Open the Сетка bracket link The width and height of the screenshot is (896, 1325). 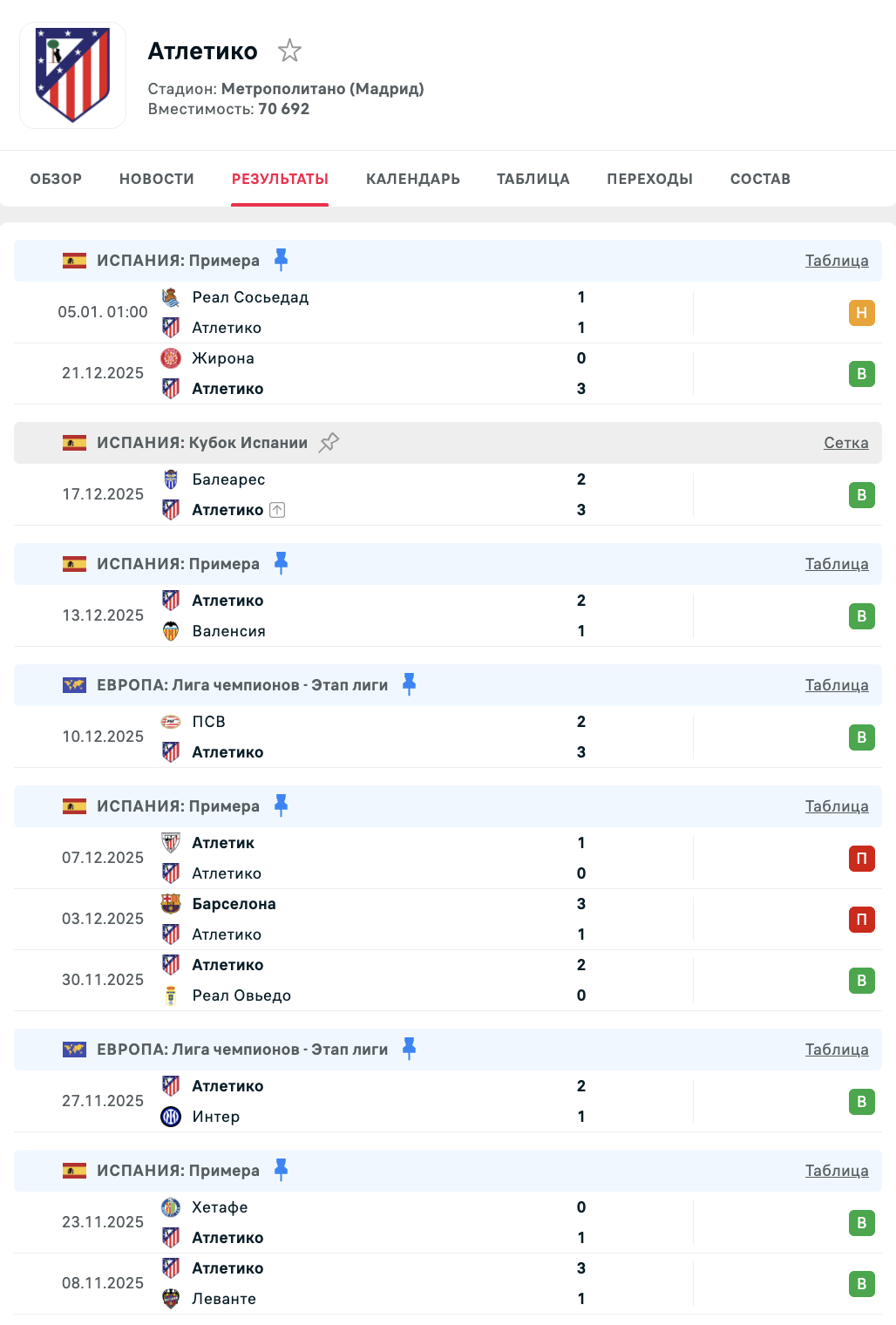(x=845, y=443)
